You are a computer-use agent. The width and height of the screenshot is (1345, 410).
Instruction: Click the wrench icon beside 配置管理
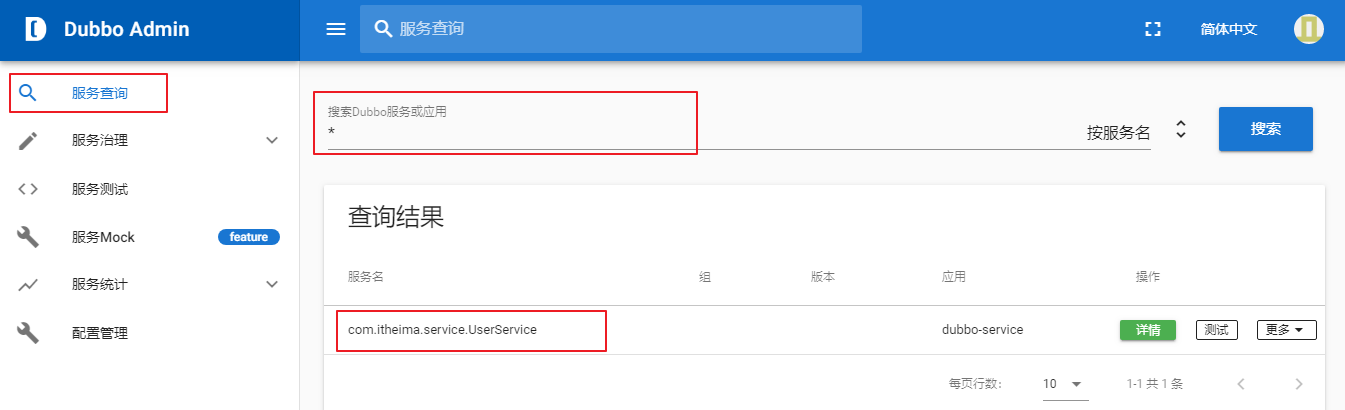point(29,333)
